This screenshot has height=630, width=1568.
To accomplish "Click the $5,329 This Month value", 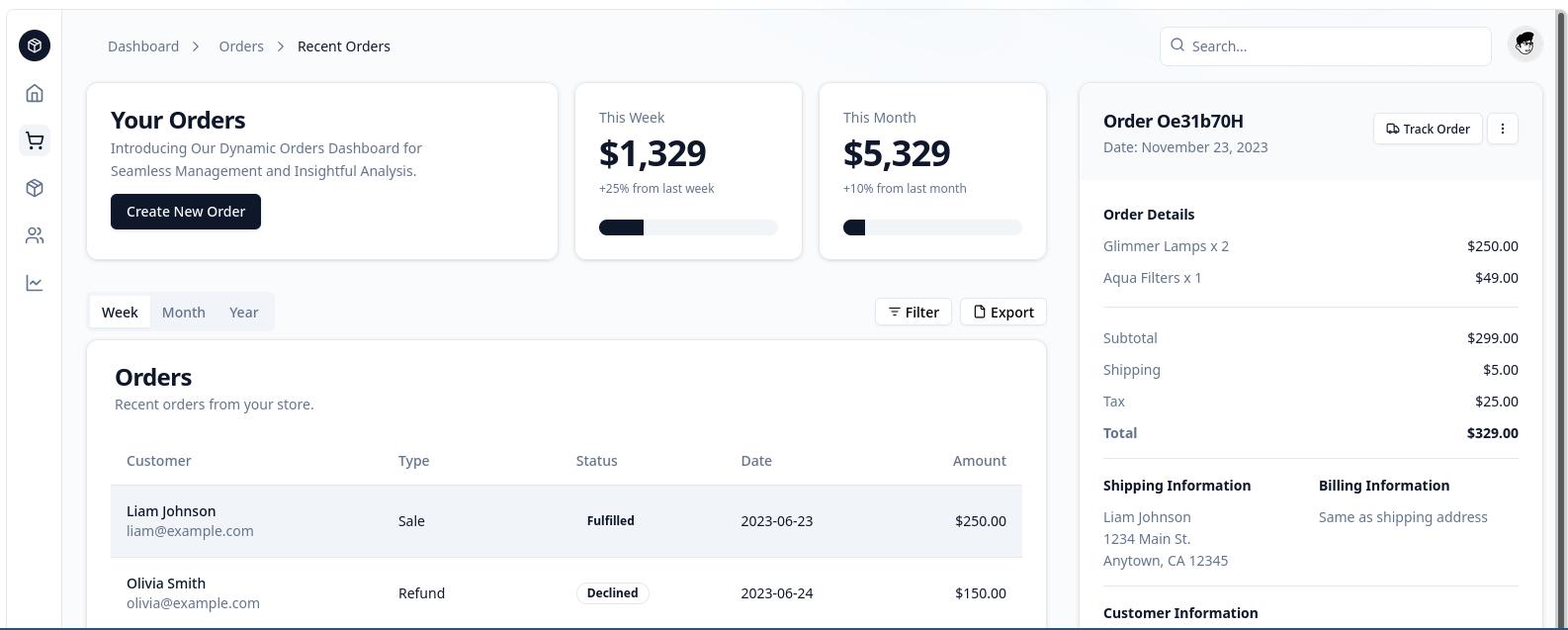I will [x=897, y=153].
